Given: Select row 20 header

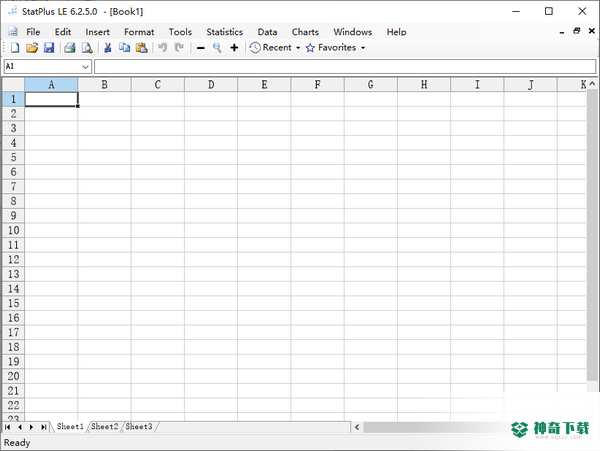Looking at the screenshot, I should pyautogui.click(x=13, y=376).
